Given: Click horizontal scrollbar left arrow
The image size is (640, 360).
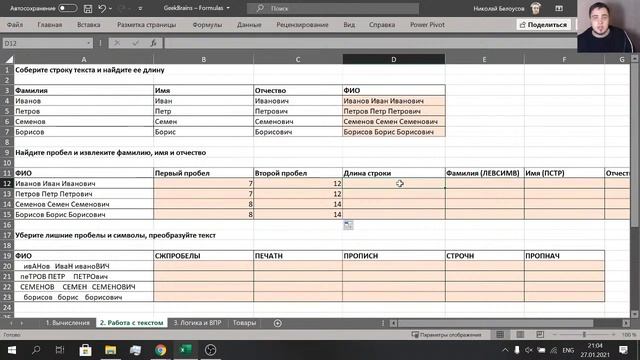Looking at the screenshot, I should [x=393, y=323].
